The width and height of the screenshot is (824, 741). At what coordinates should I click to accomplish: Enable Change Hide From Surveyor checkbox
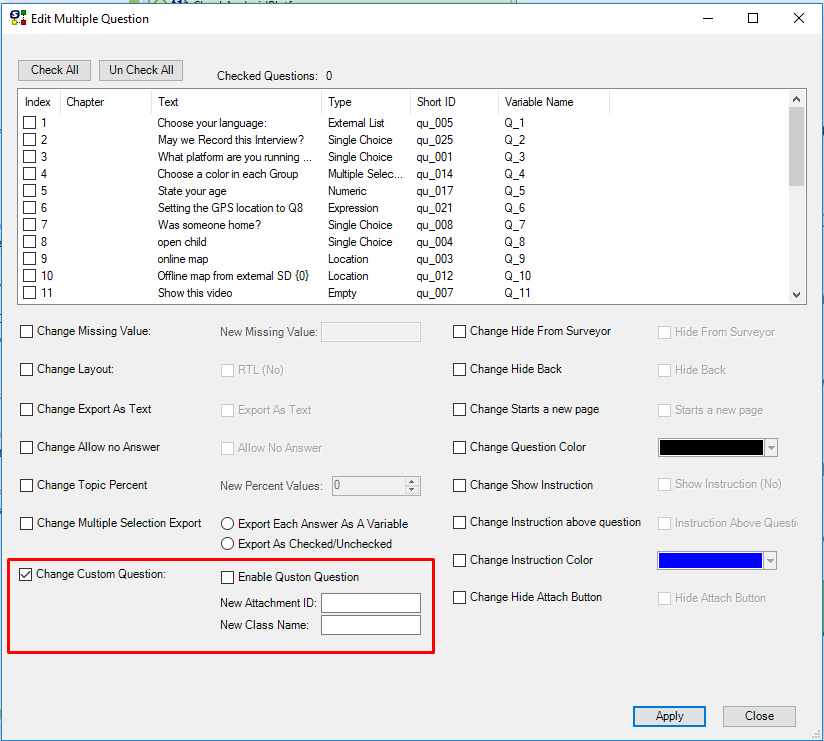tap(459, 332)
